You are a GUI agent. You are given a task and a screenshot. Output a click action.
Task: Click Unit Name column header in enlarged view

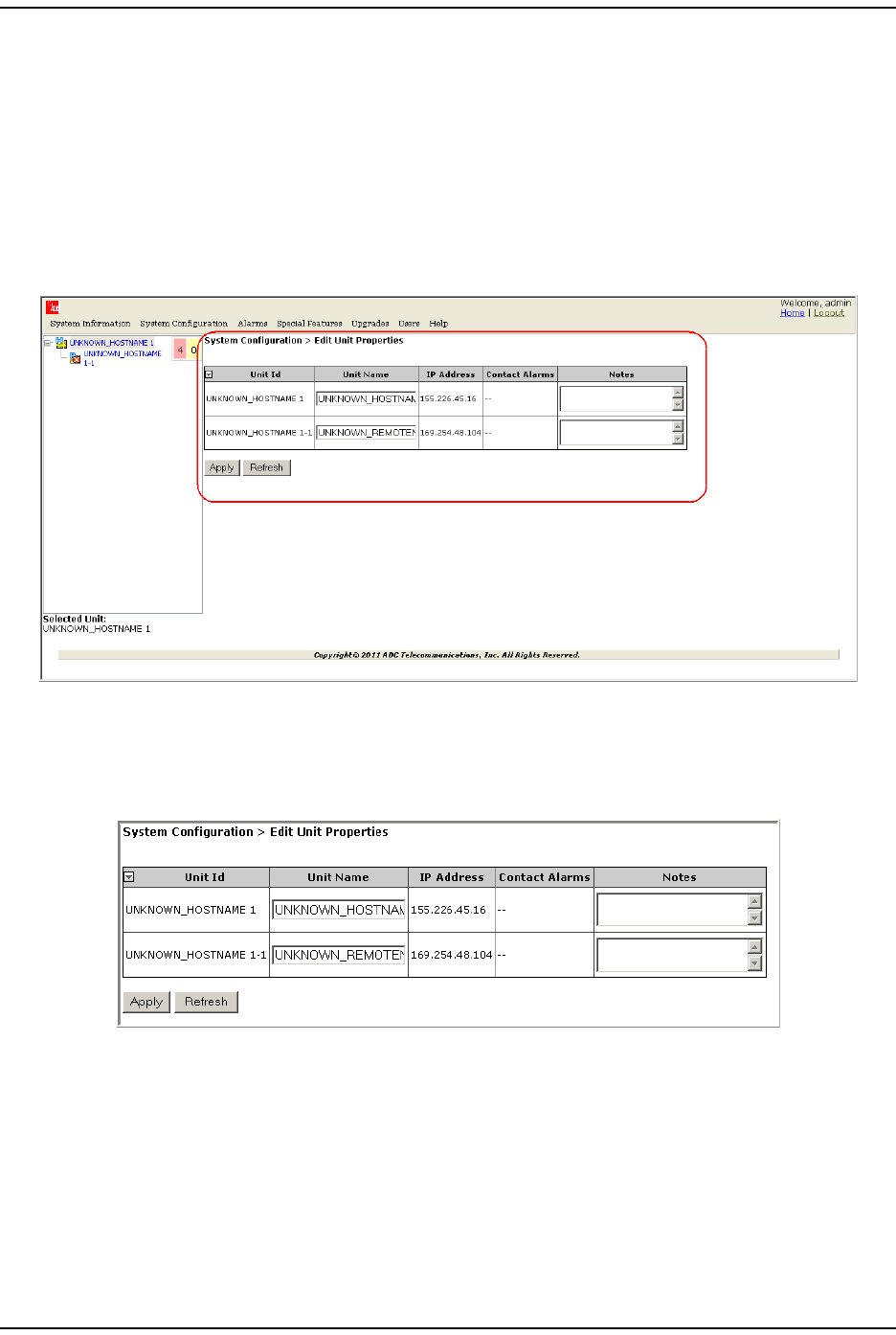coord(338,877)
